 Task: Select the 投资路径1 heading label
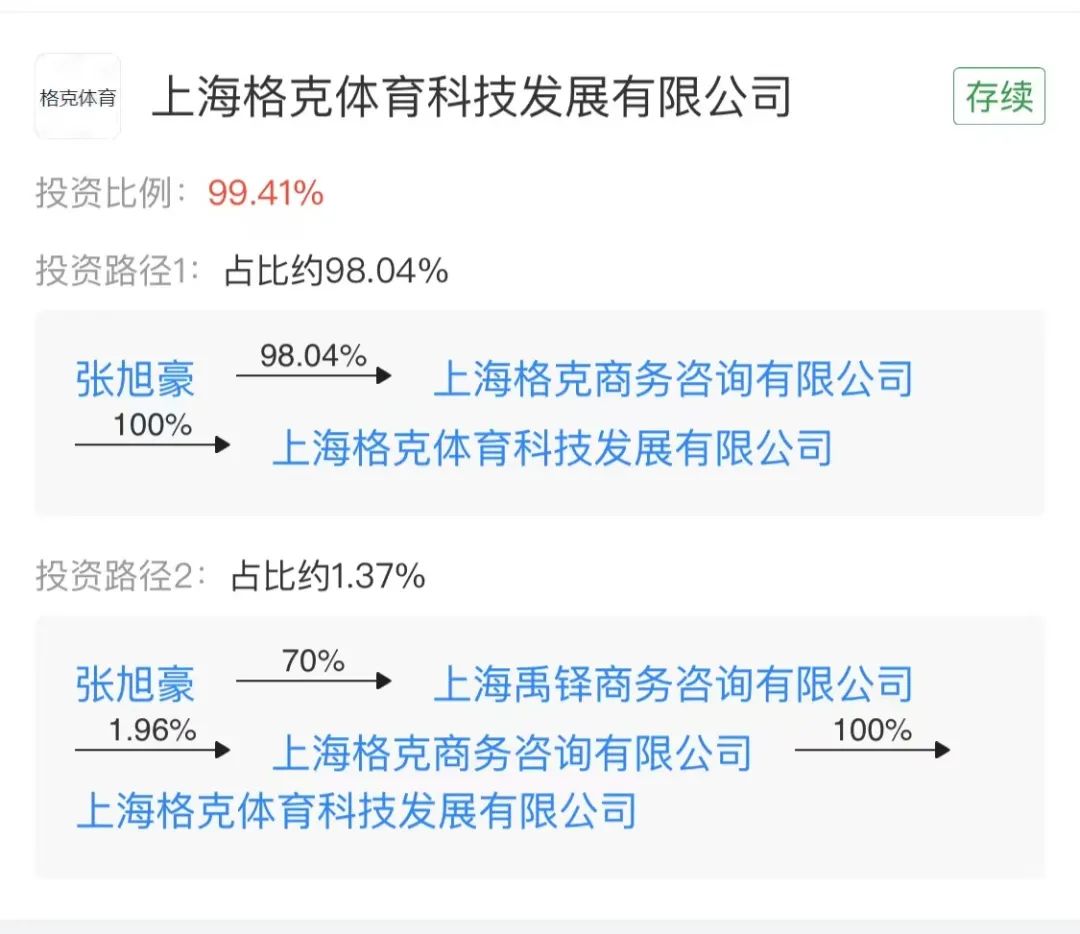(x=119, y=270)
